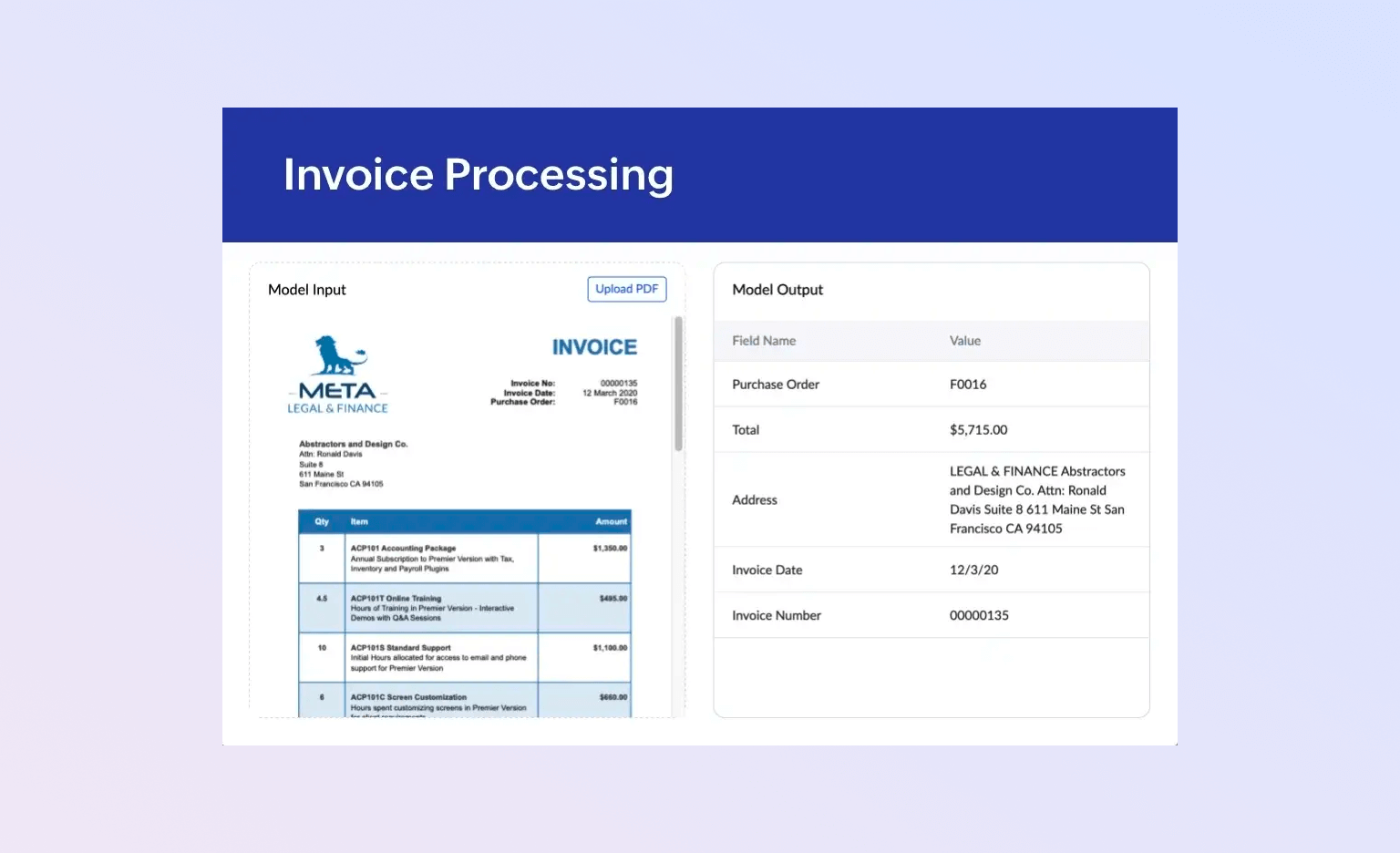Click the Amount column header in invoice
The image size is (1400, 853).
[611, 522]
